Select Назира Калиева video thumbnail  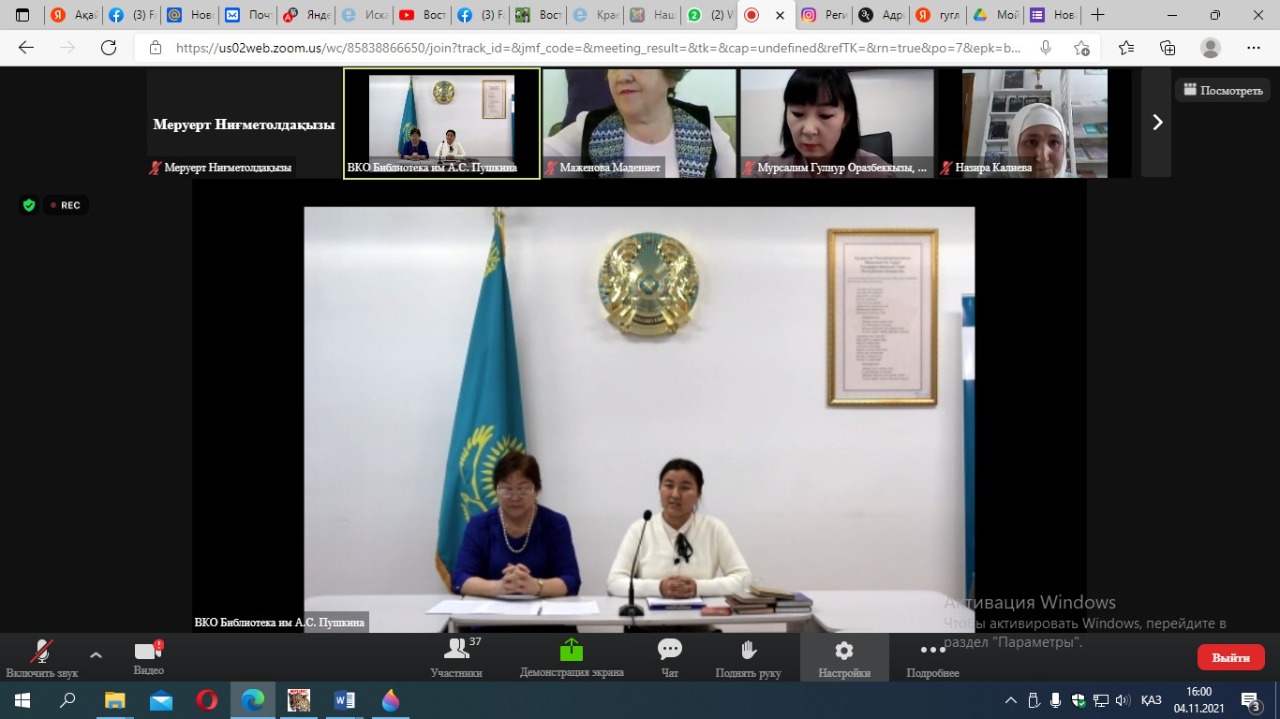click(x=1035, y=123)
